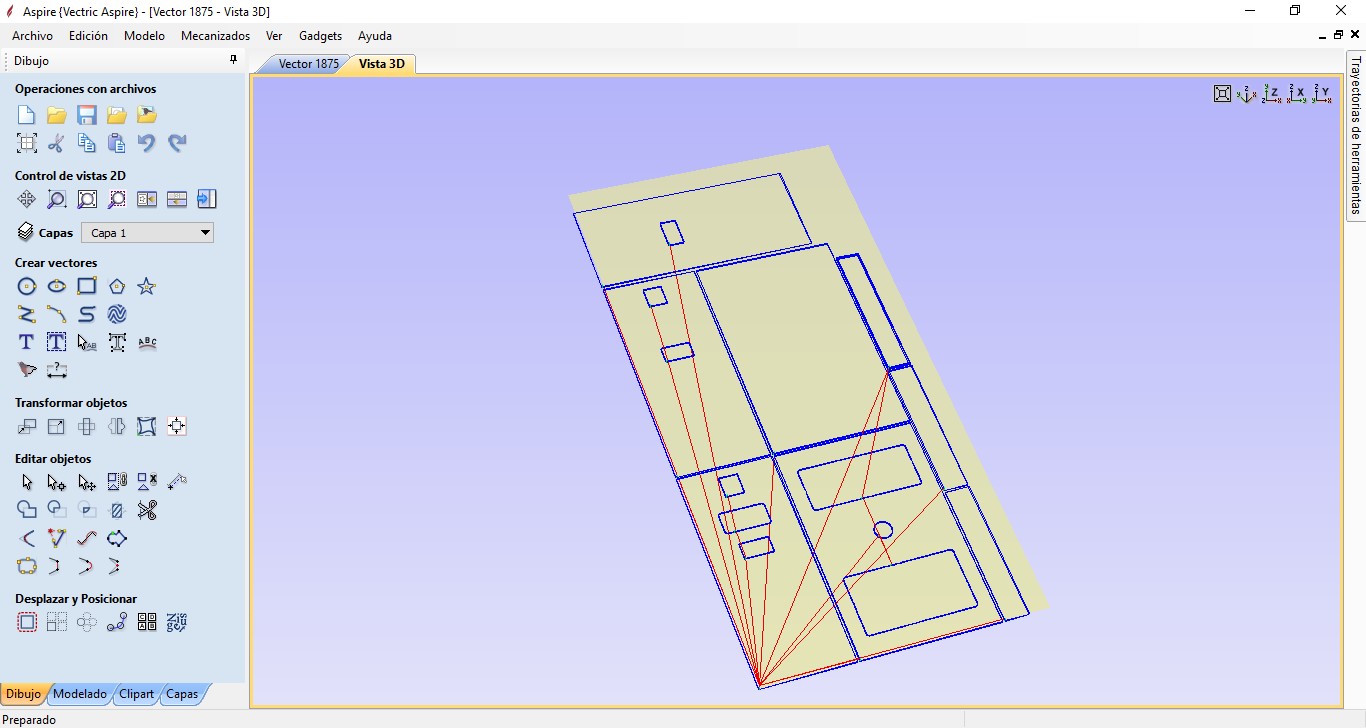This screenshot has height=728, width=1366.
Task: Copy the selected objects
Action: point(87,143)
